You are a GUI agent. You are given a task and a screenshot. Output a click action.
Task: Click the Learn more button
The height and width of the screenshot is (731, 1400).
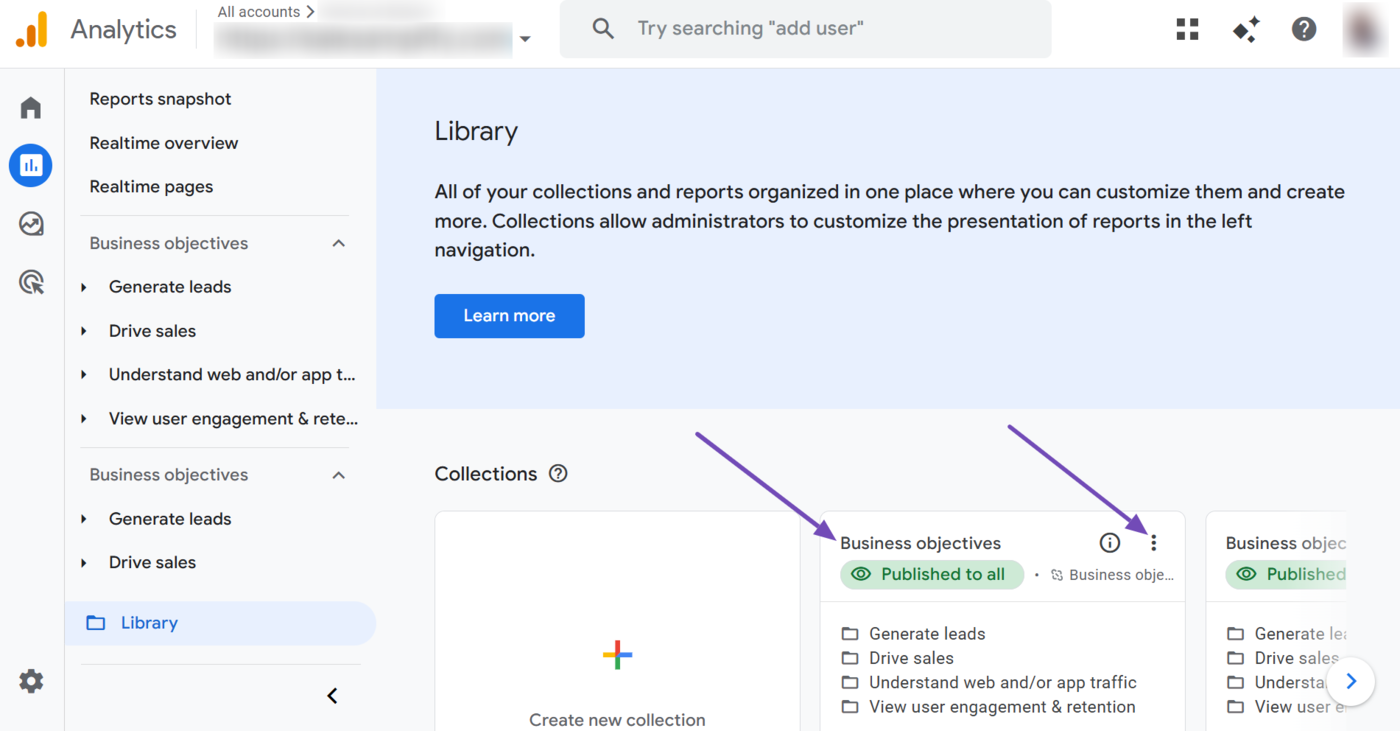509,315
